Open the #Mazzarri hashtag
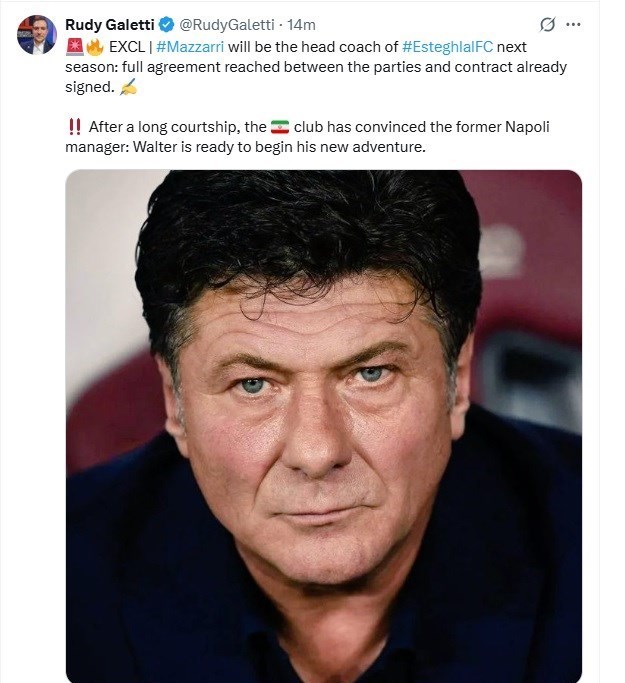Viewport: 625px width, 683px height. pos(191,46)
